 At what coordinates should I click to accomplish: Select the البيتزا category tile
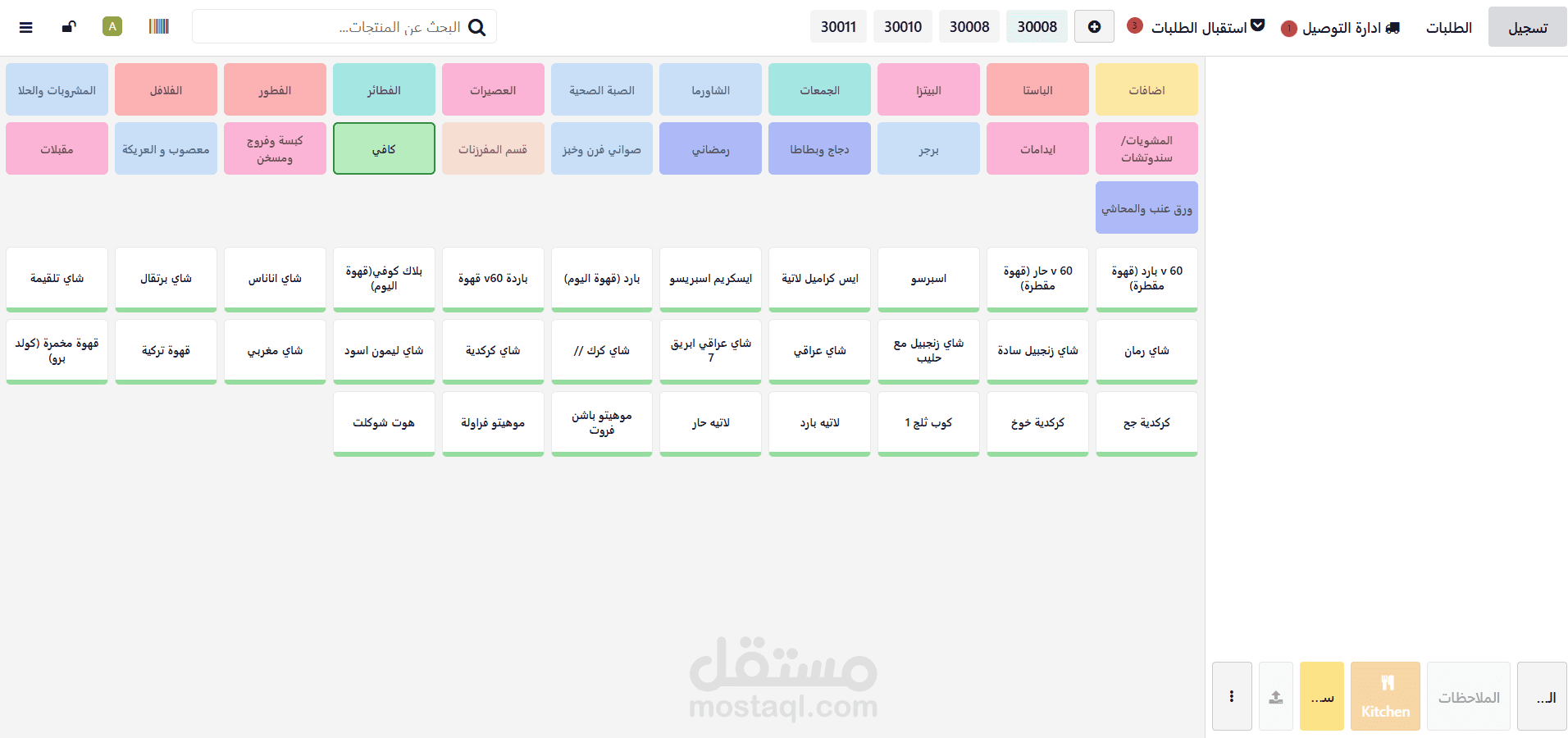[928, 89]
